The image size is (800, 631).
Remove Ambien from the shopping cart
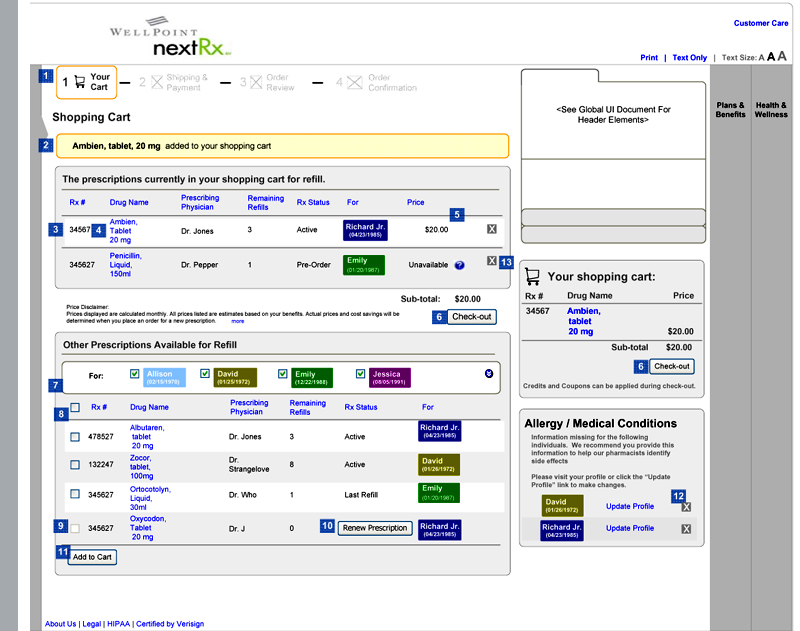click(x=491, y=229)
